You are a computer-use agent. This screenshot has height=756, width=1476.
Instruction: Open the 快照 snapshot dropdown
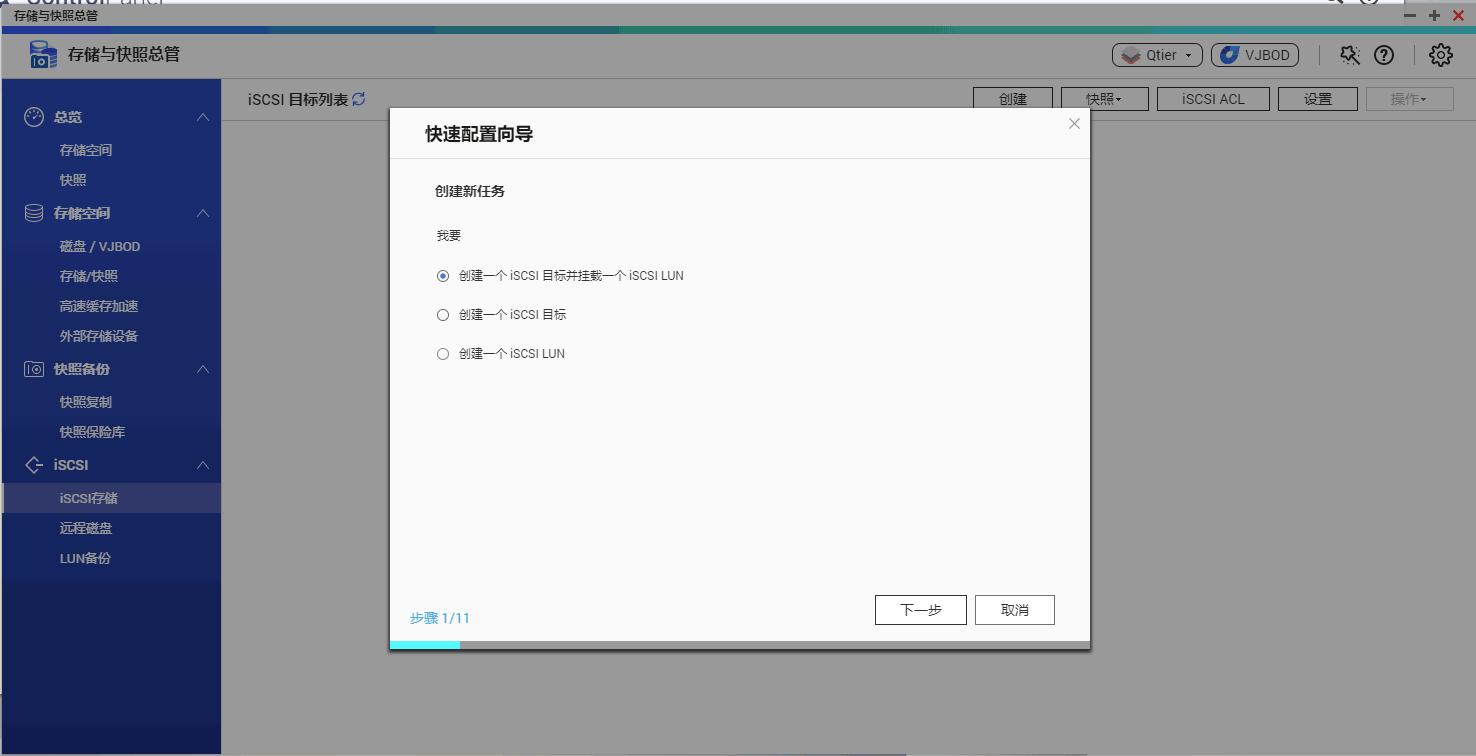point(1103,98)
